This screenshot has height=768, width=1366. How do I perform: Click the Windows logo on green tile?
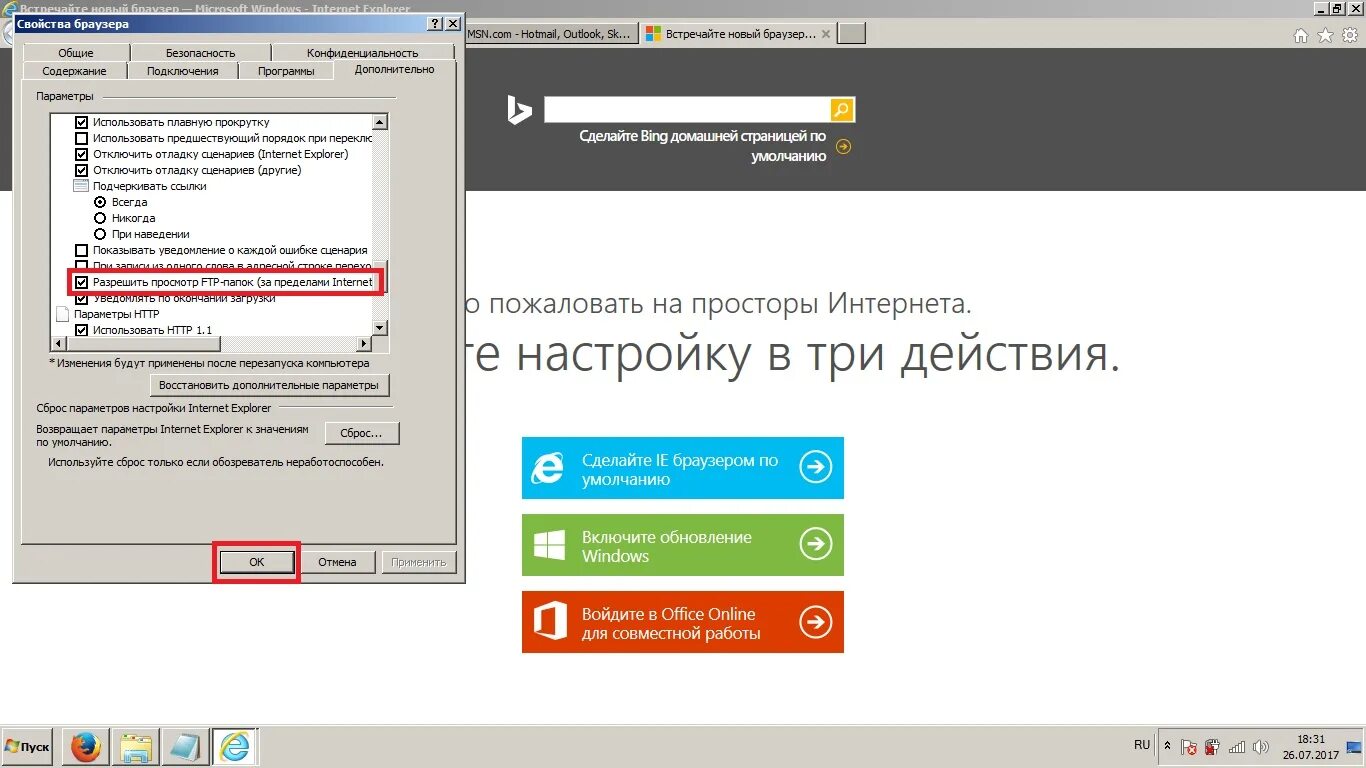(x=549, y=545)
